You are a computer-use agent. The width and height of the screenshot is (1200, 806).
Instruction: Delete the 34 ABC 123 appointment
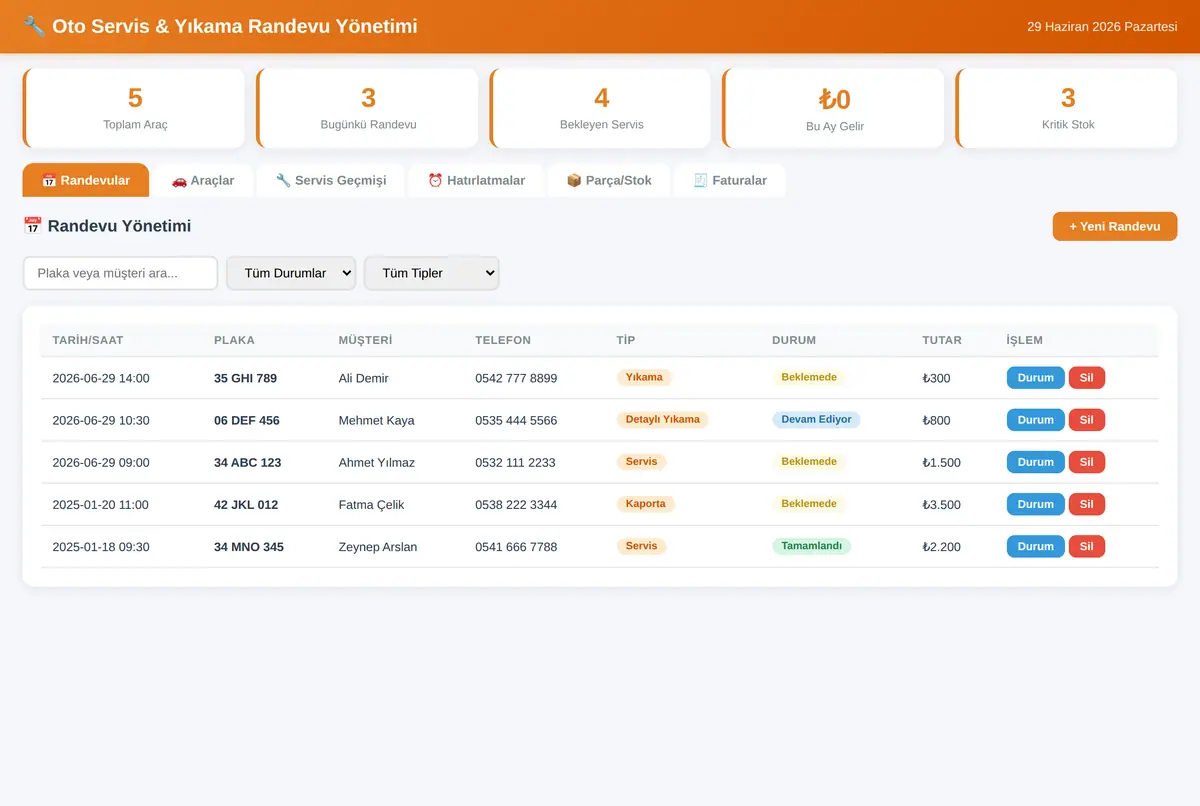pos(1087,462)
